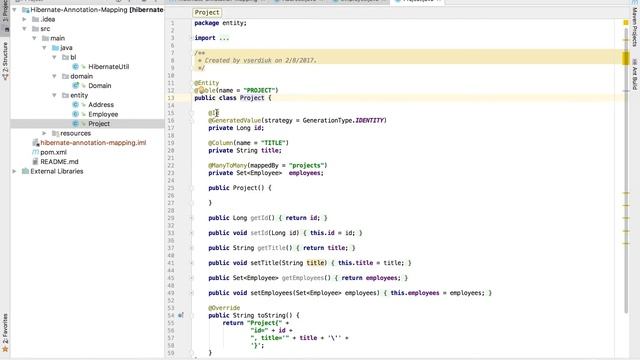Click the Address class icon

(76, 104)
